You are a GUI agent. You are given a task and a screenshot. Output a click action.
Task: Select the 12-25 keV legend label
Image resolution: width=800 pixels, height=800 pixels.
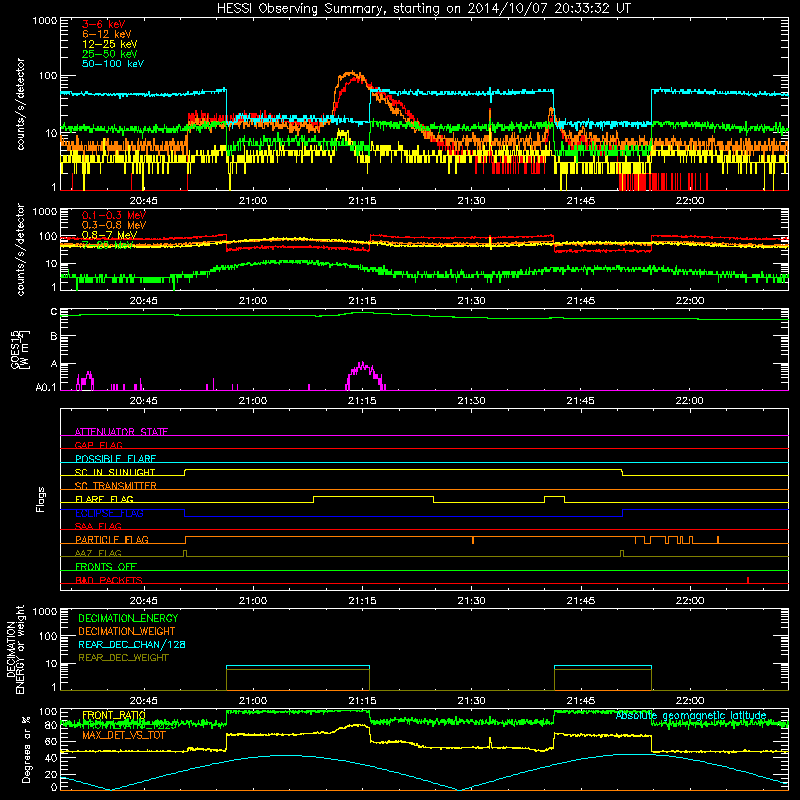click(x=110, y=44)
